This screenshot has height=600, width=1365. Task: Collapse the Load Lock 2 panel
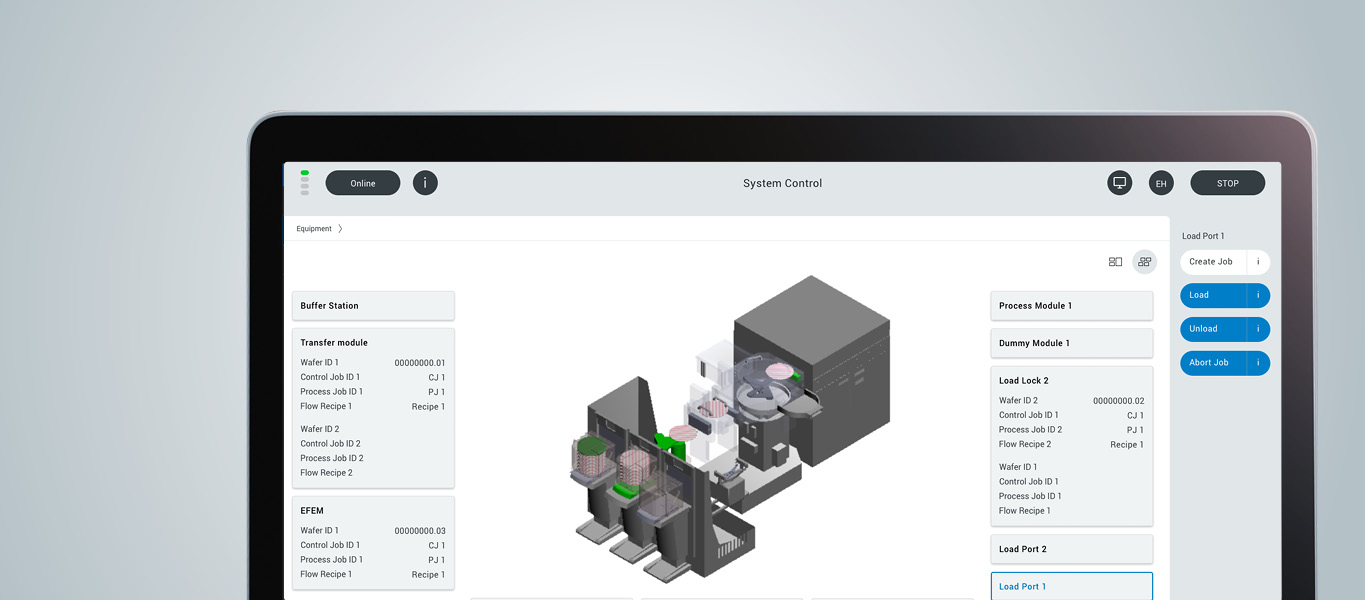1071,380
